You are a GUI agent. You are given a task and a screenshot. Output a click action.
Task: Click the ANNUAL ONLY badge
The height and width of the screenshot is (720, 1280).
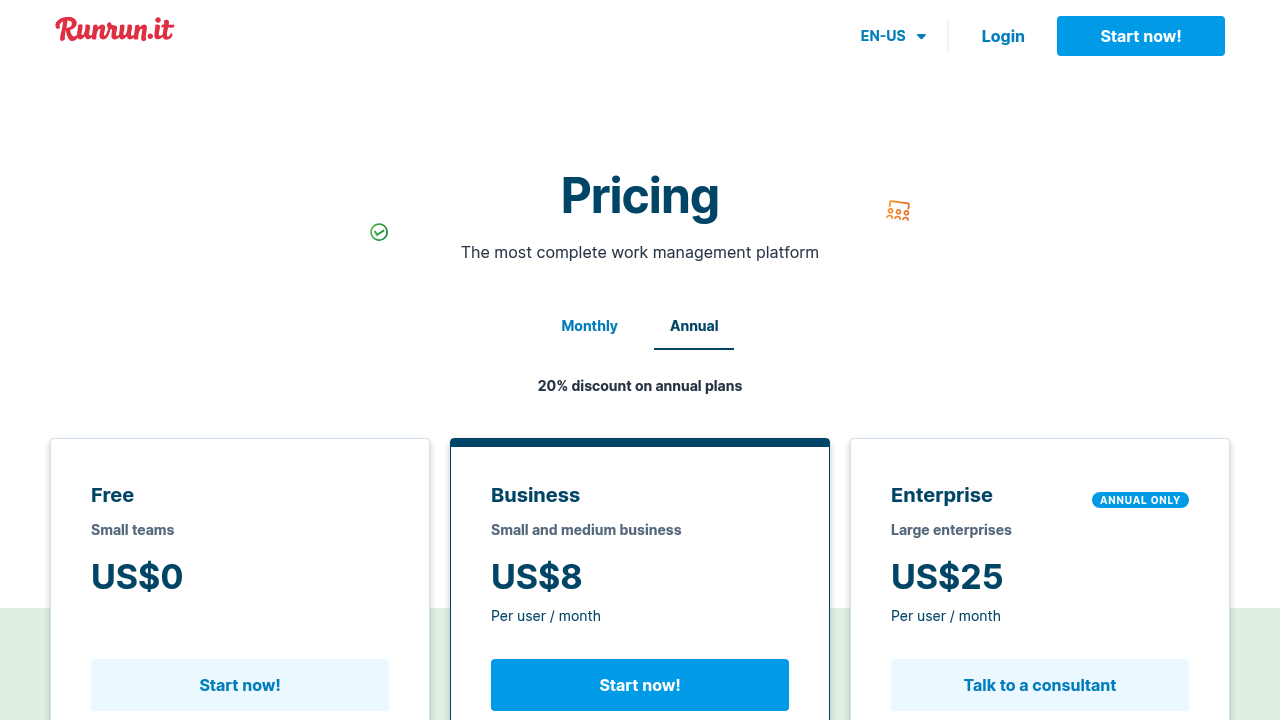tap(1140, 500)
